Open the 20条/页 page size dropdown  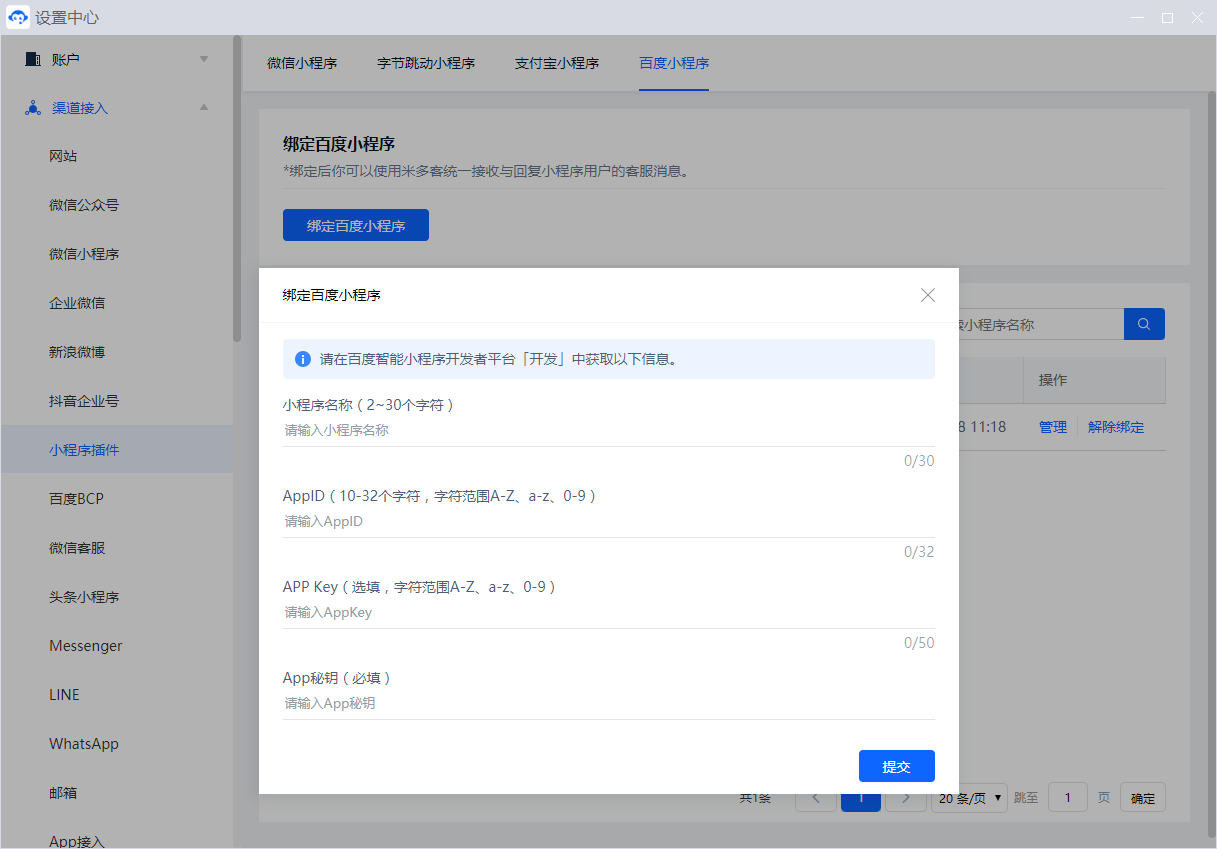[x=969, y=798]
